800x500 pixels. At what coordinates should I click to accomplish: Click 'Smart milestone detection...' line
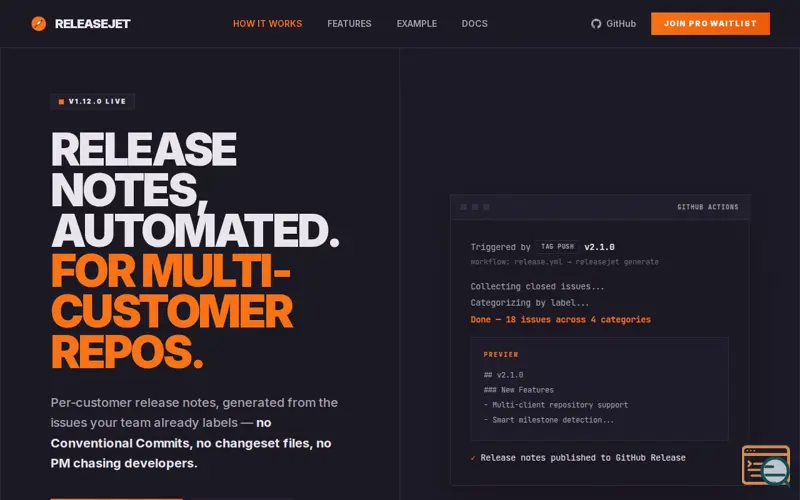548,420
